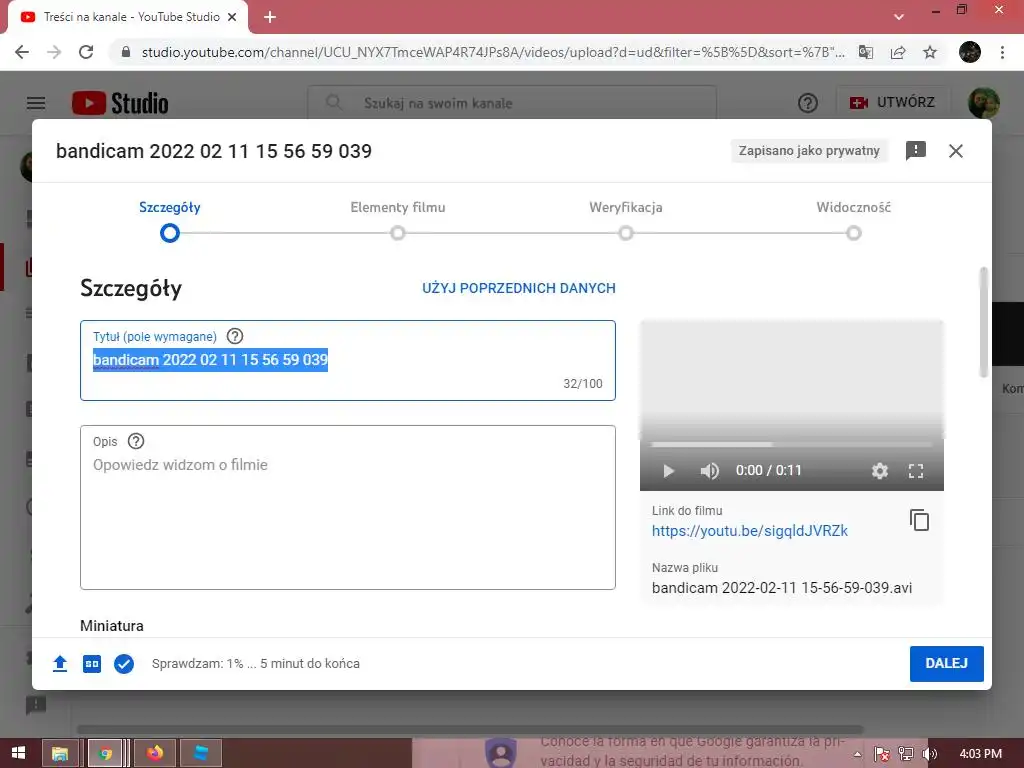1024x768 pixels.
Task: Open the Windows Start button
Action: [18, 754]
